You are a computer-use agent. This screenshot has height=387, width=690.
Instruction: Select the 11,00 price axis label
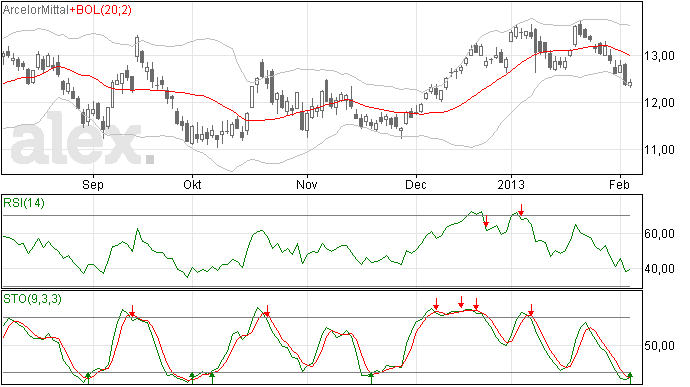(x=659, y=150)
